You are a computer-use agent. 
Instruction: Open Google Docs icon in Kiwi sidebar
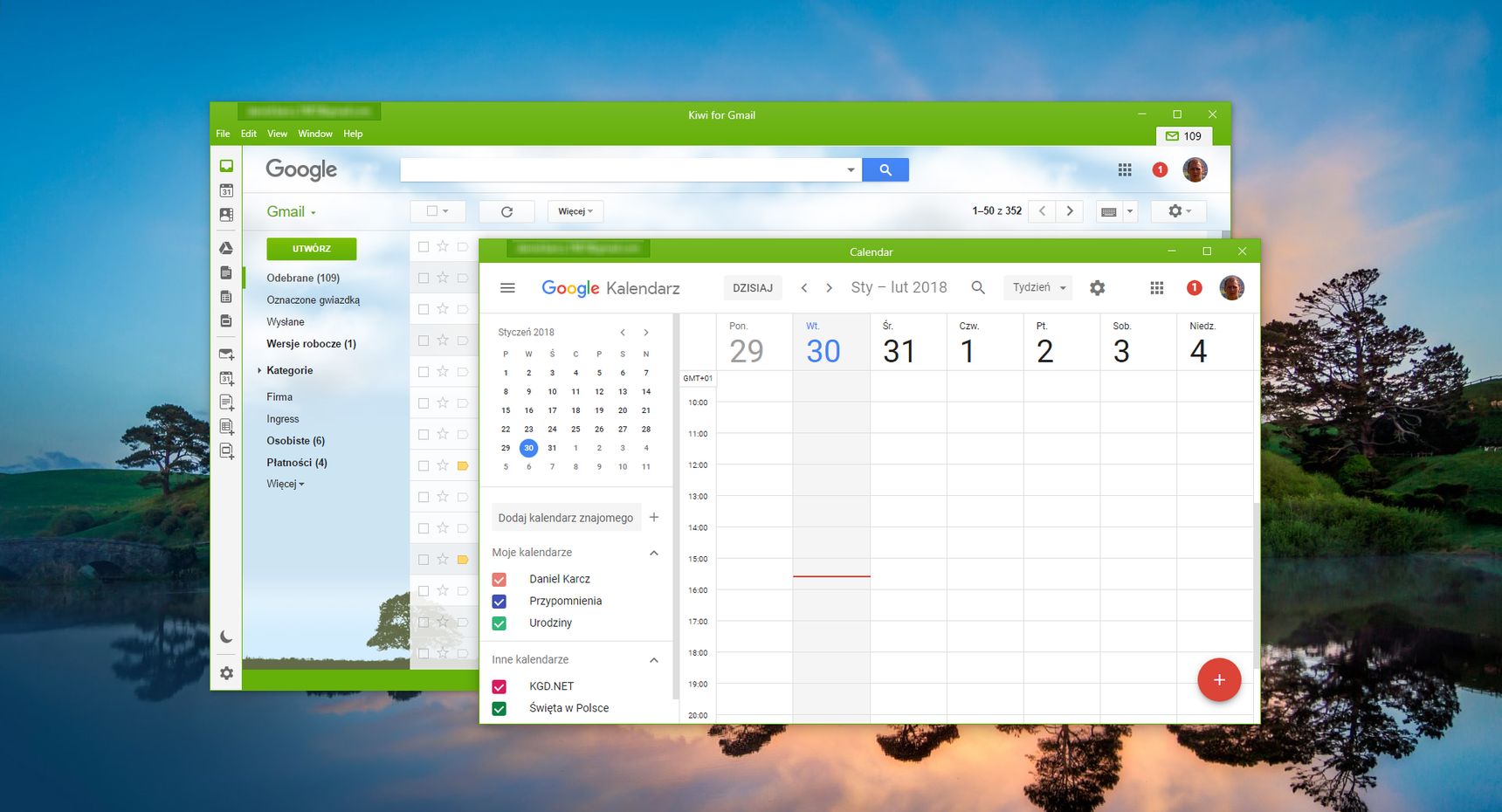coord(226,273)
